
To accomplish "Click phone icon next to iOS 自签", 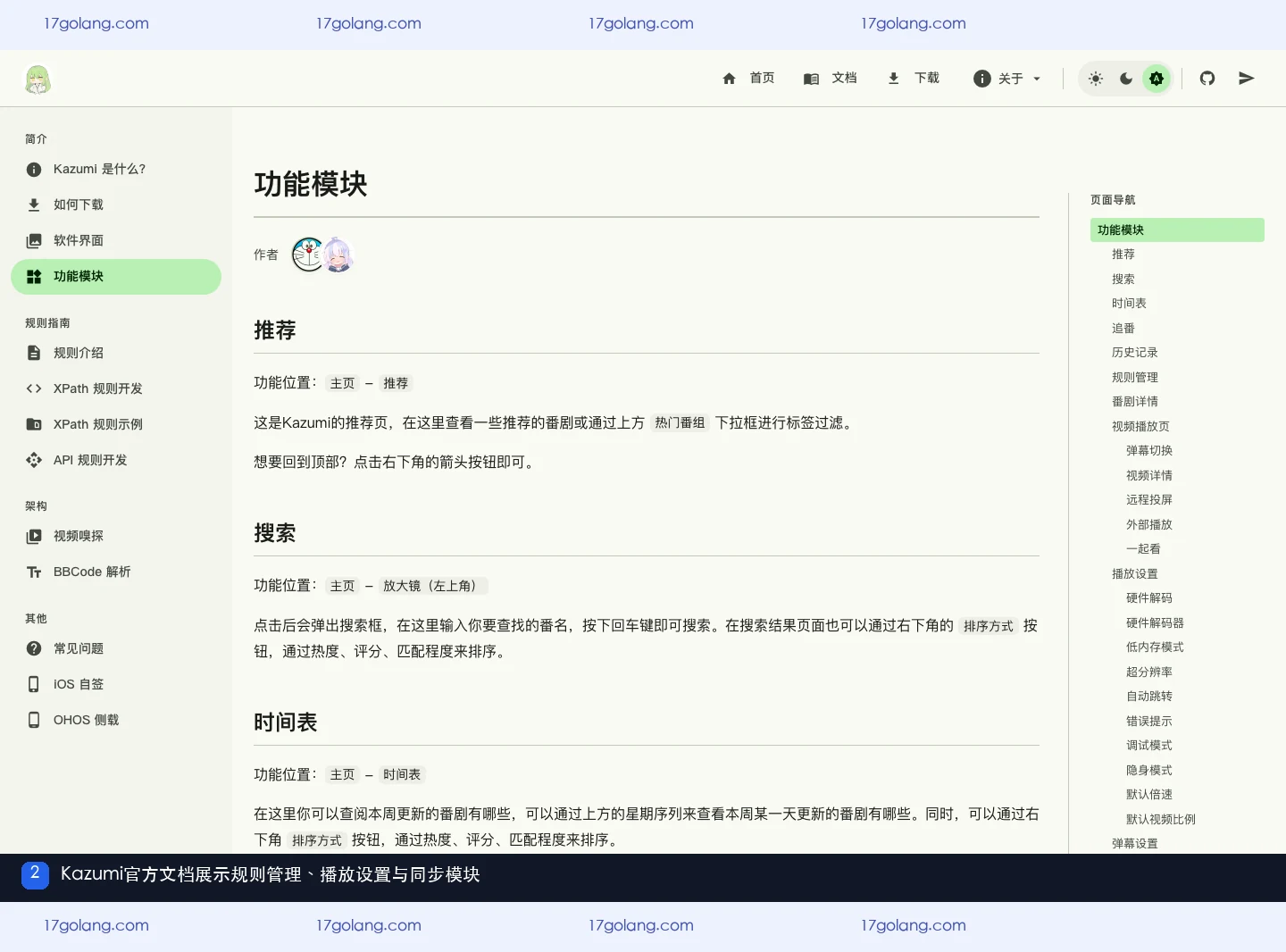I will [34, 684].
